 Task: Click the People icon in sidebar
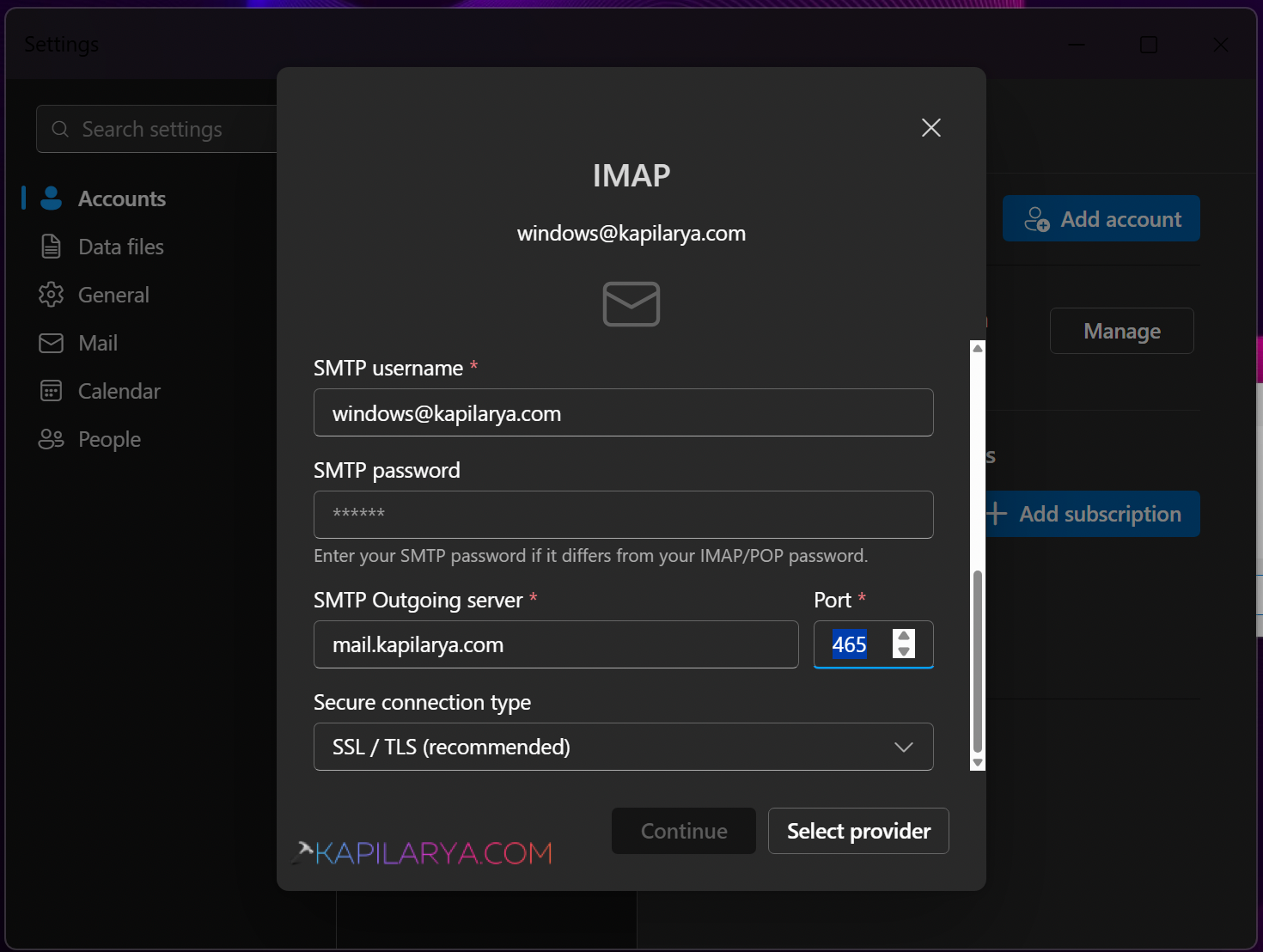52,439
